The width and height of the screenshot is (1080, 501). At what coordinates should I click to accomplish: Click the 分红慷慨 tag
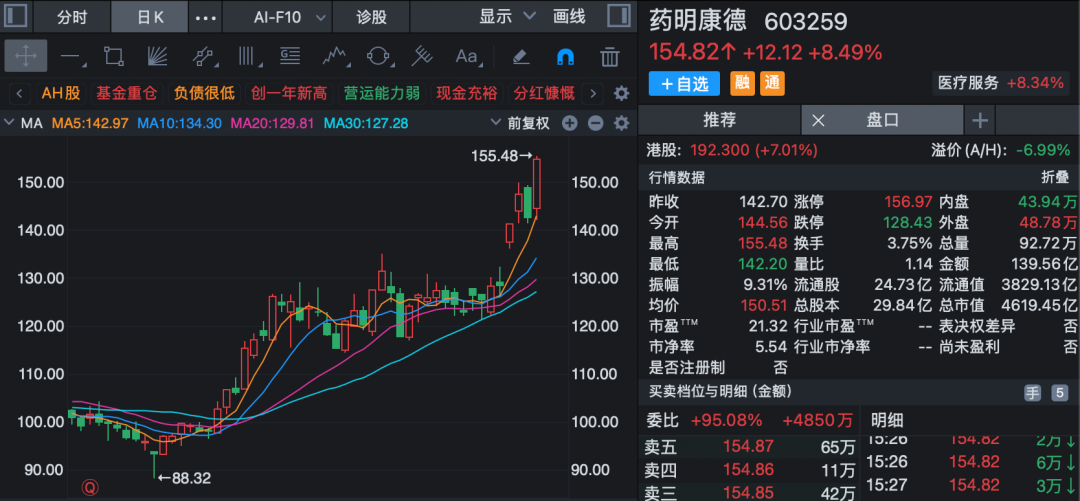click(x=543, y=93)
